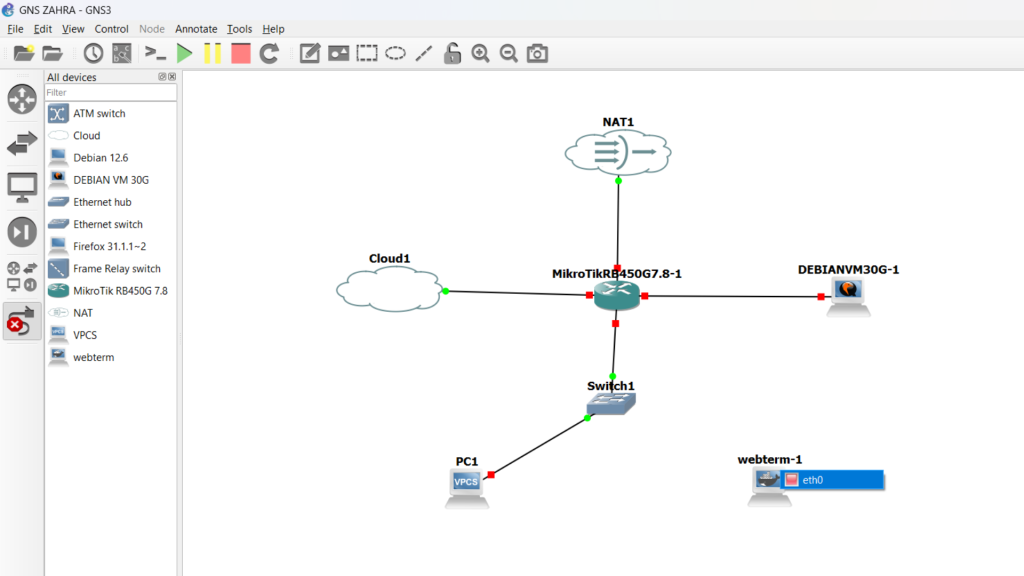Select the draw ellipse tool
Image resolution: width=1024 pixels, height=576 pixels.
point(395,54)
